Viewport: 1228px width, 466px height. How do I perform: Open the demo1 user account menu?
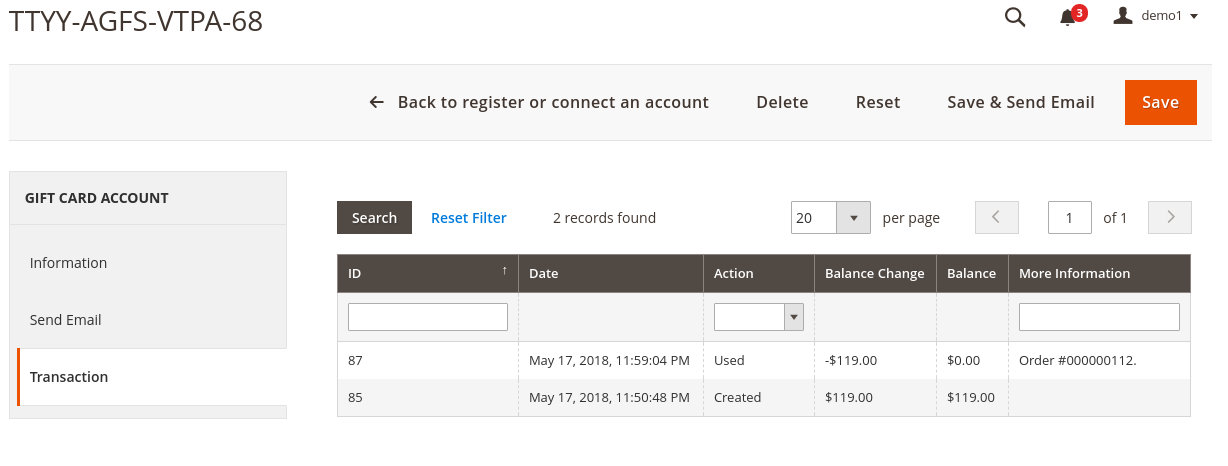[x=1156, y=16]
